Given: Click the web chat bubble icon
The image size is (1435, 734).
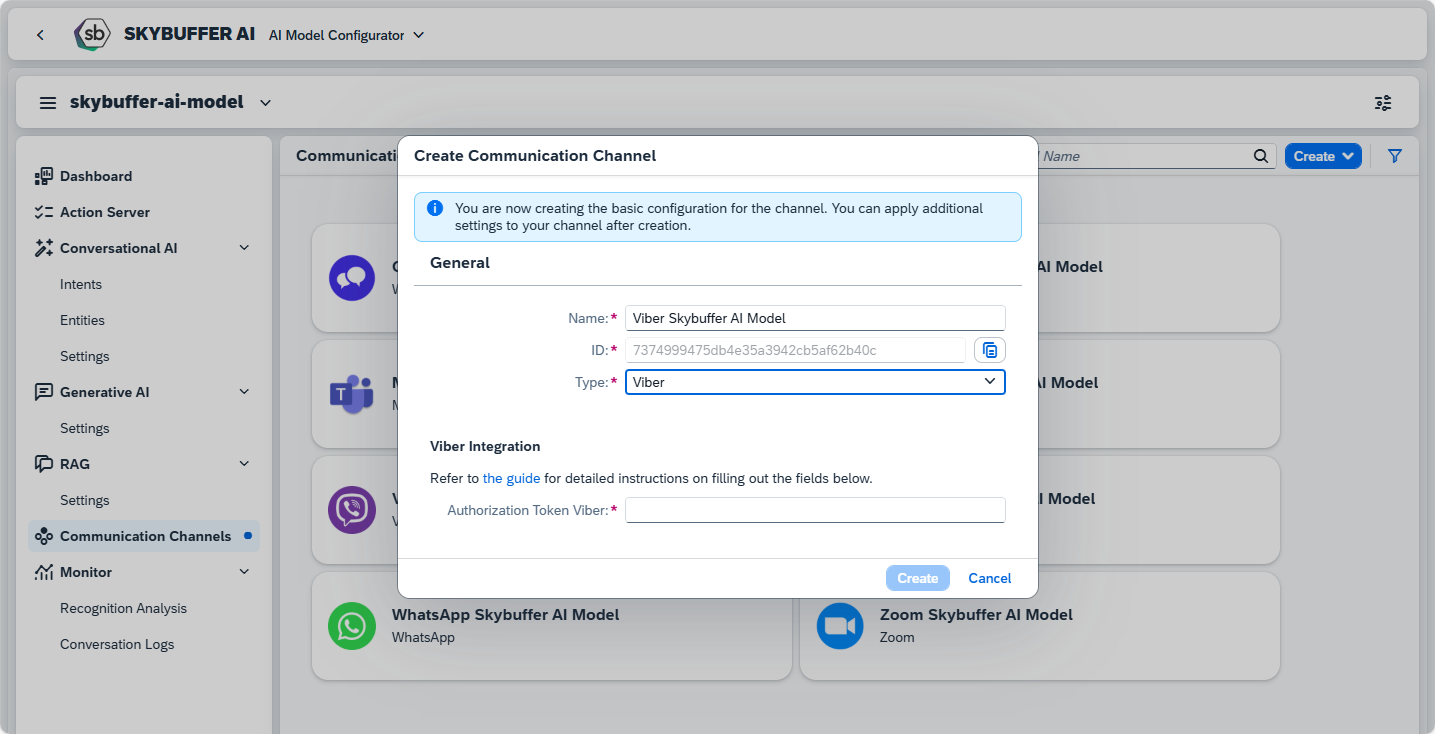Looking at the screenshot, I should 352,278.
